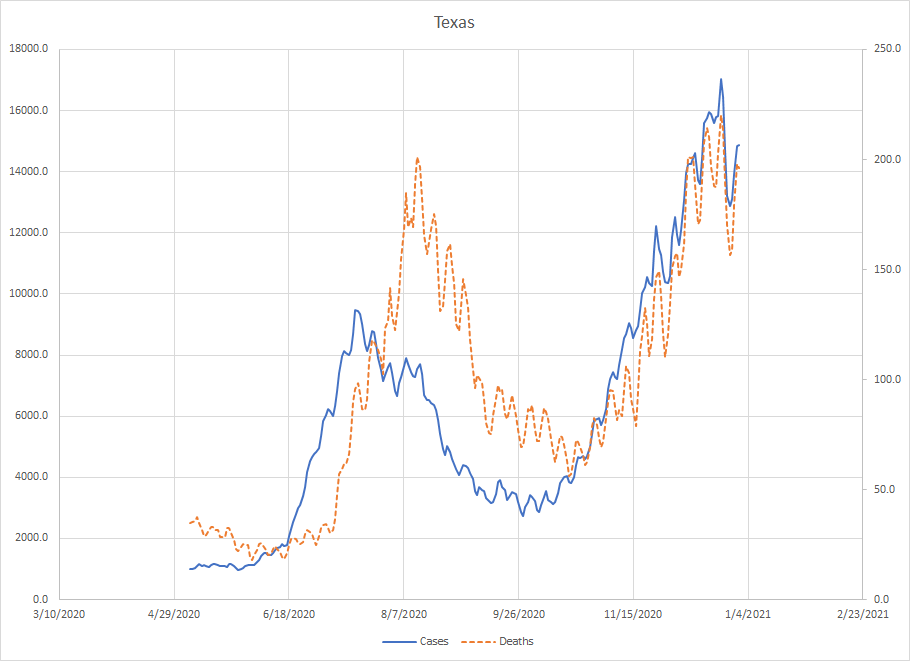910x661 pixels.
Task: Select the 1/4/2021 date axis label
Action: click(748, 614)
